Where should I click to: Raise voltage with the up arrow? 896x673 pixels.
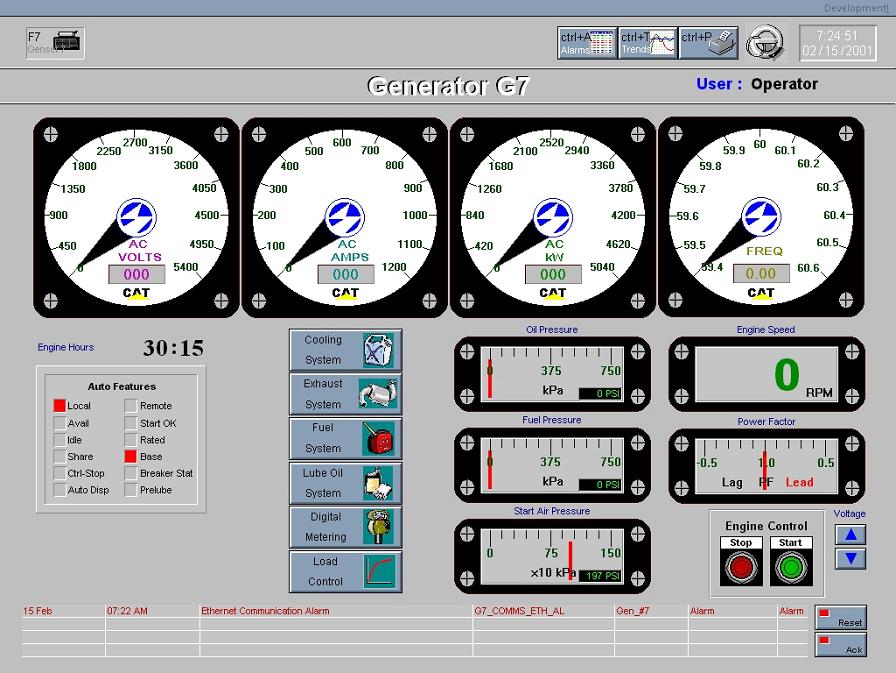(x=848, y=535)
